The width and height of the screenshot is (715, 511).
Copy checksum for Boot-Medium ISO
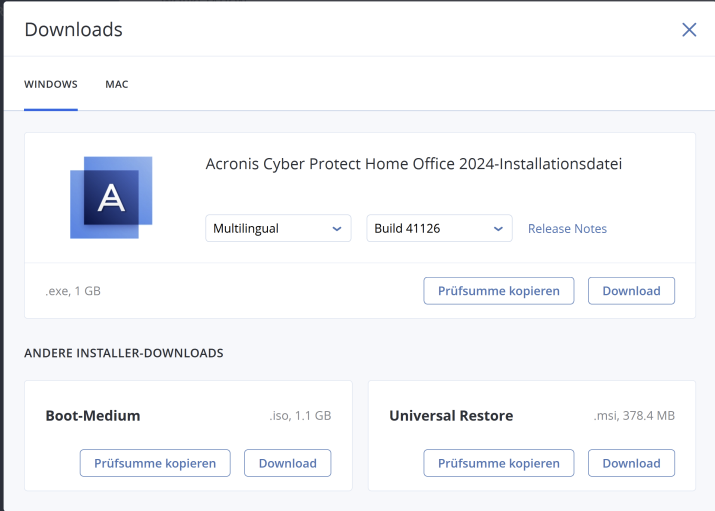tap(155, 463)
